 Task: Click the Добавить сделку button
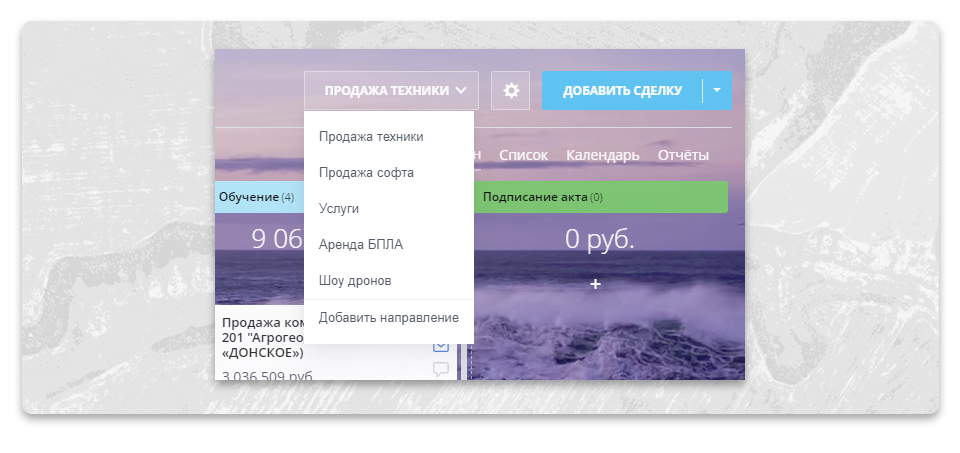pos(622,91)
